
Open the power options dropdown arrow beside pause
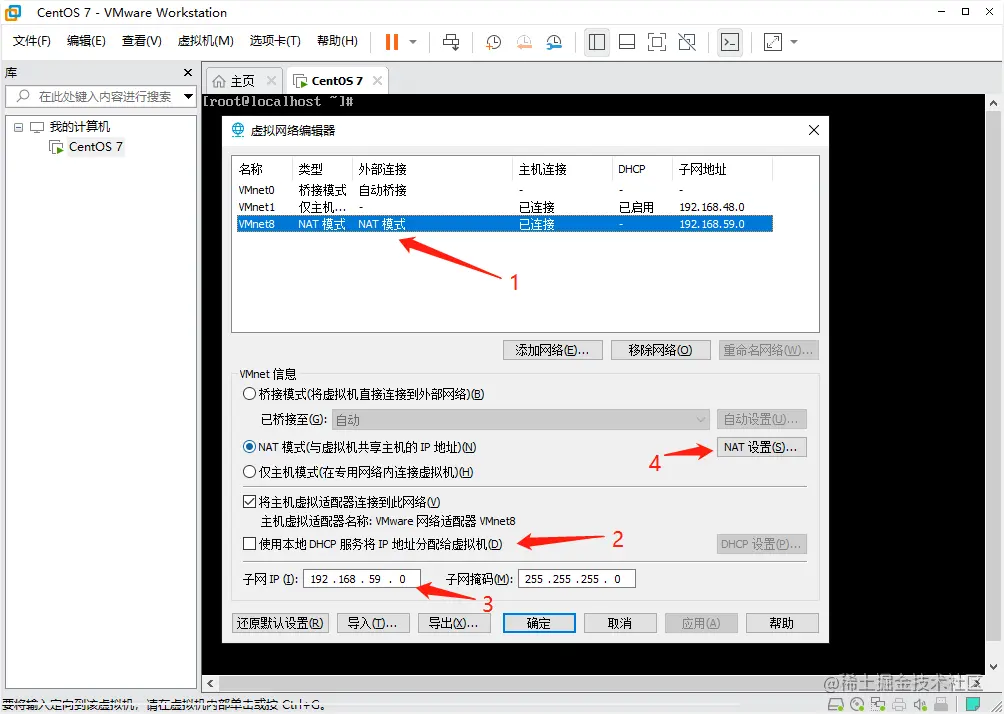(x=413, y=42)
